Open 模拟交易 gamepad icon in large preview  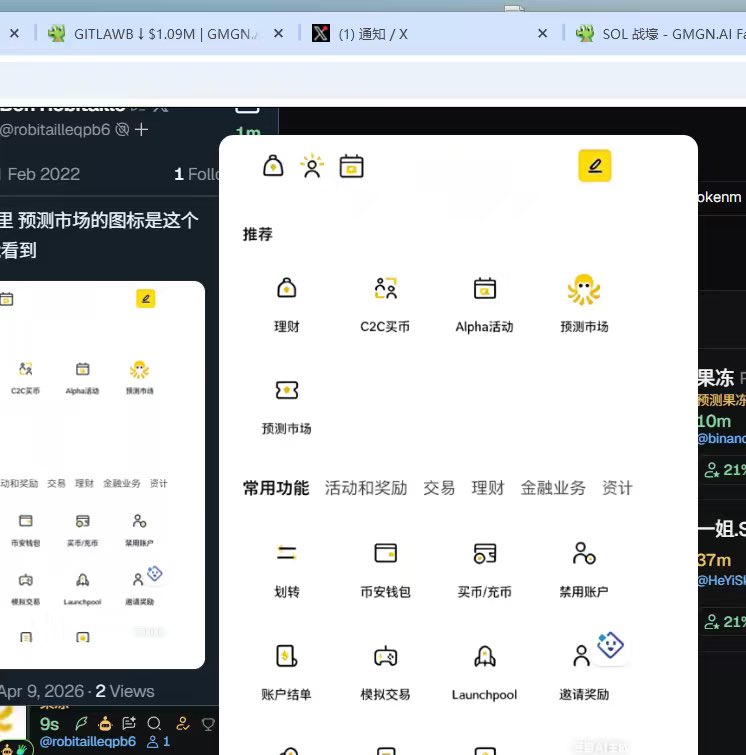[385, 656]
